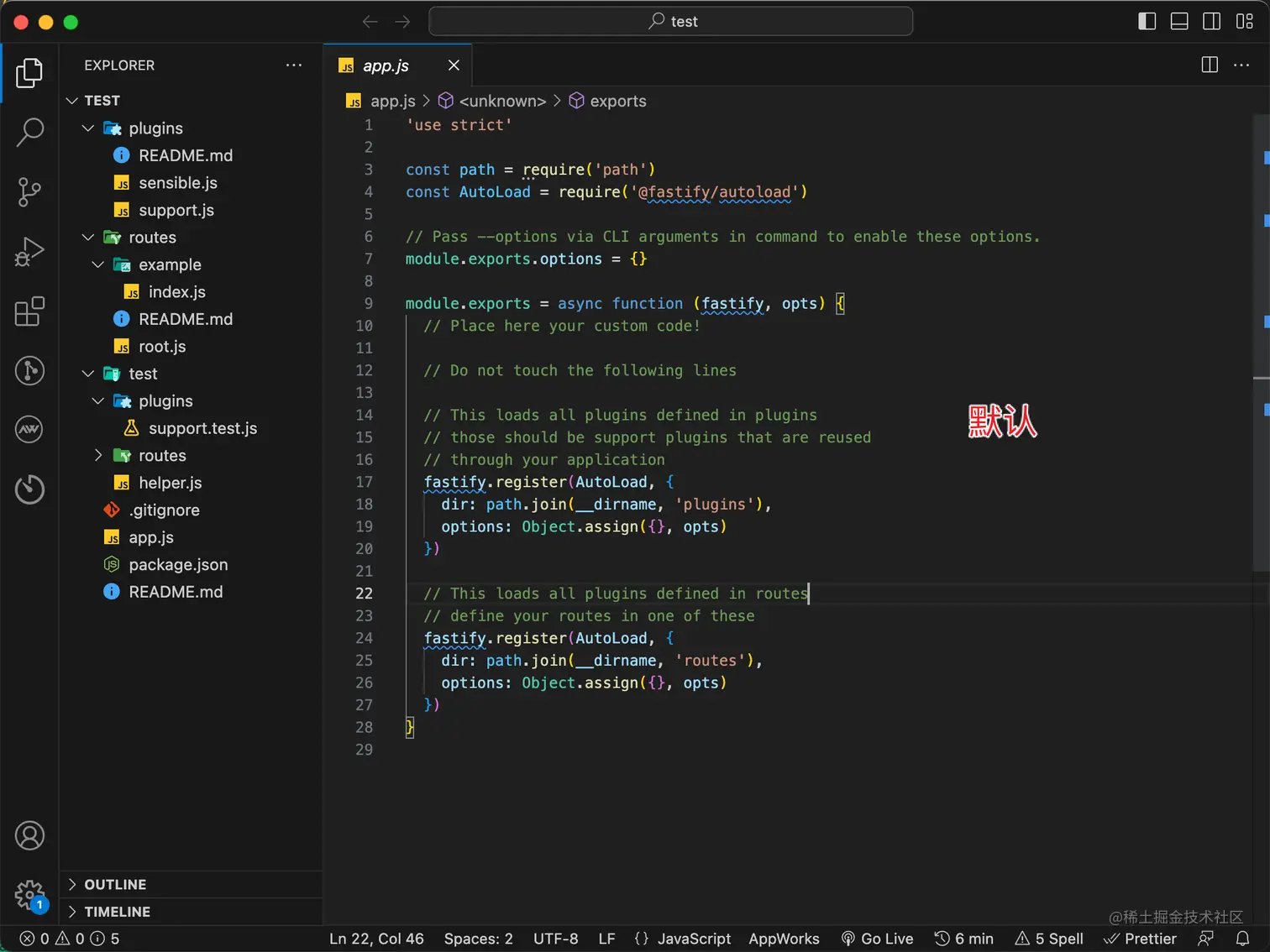The image size is (1270, 952).
Task: Open support.test.js file
Action: 192,428
